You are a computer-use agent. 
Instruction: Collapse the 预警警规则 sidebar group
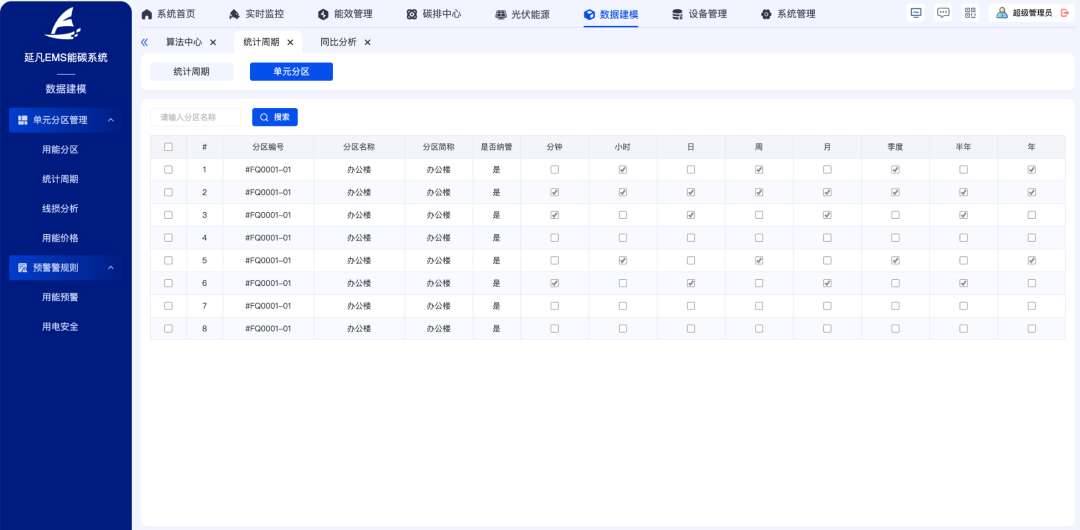pyautogui.click(x=110, y=267)
